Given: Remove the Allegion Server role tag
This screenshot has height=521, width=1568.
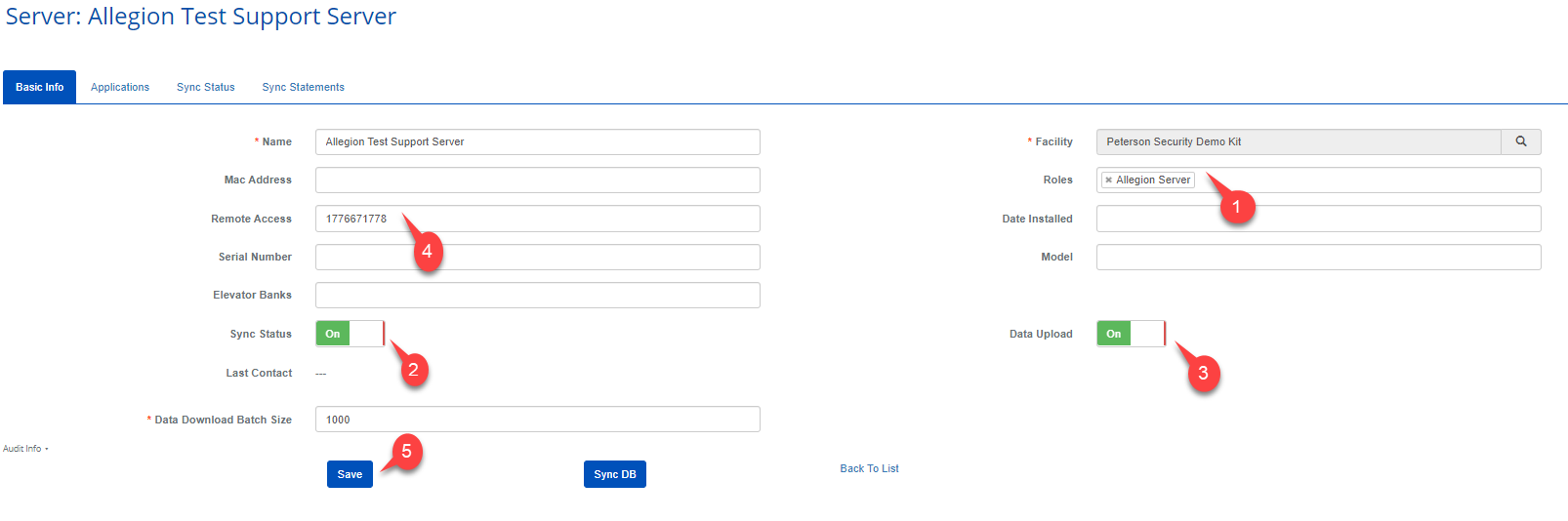Looking at the screenshot, I should [x=1108, y=180].
